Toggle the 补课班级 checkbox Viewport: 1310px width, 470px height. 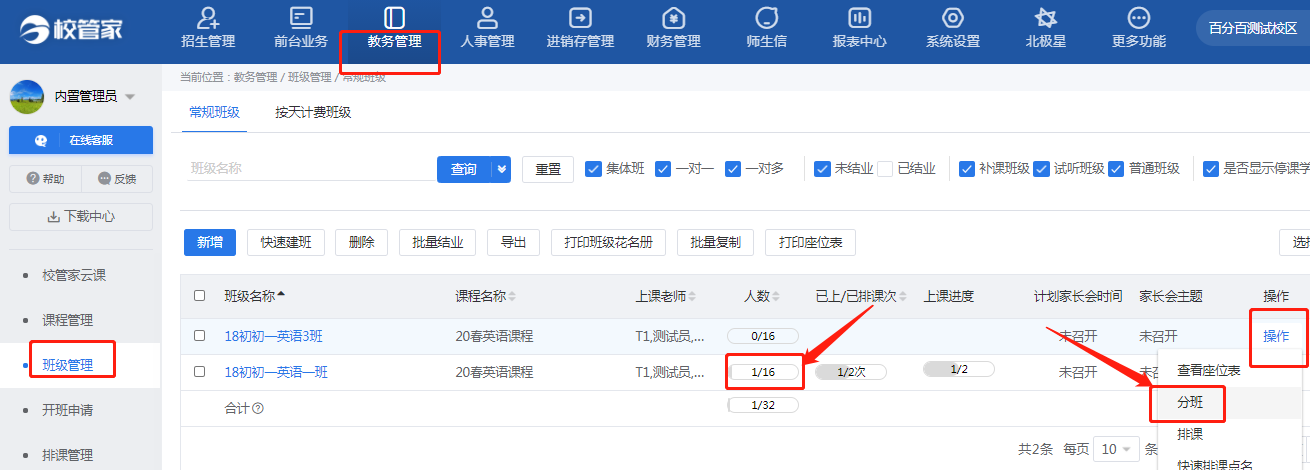tap(967, 168)
